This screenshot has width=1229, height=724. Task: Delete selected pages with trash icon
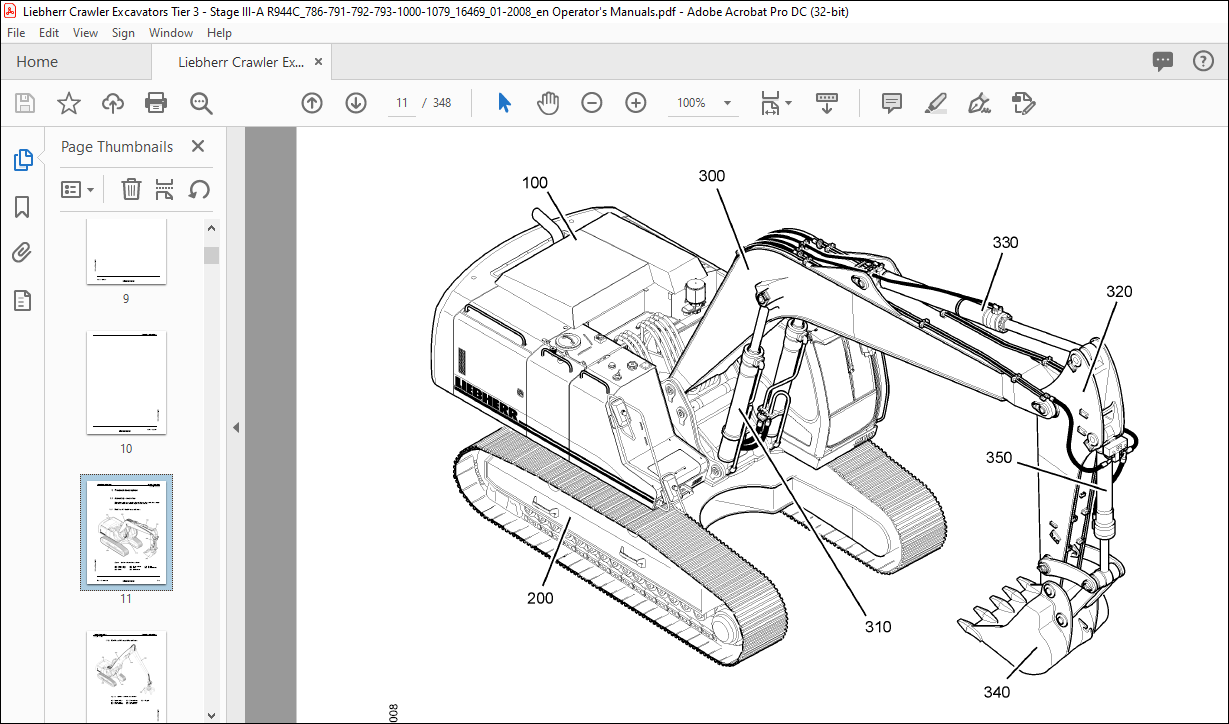tap(131, 189)
